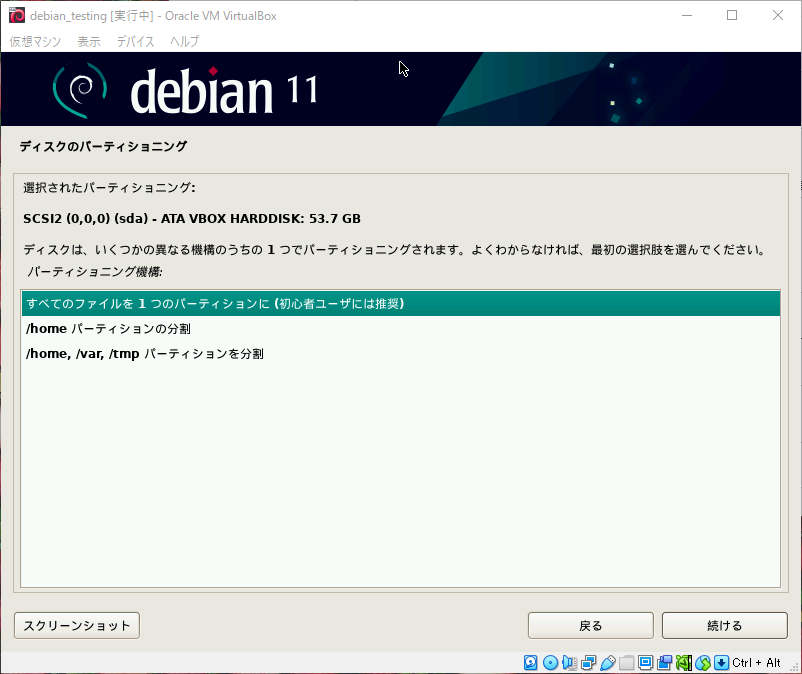Open the ヘルプ menu
The image size is (802, 674).
point(185,41)
